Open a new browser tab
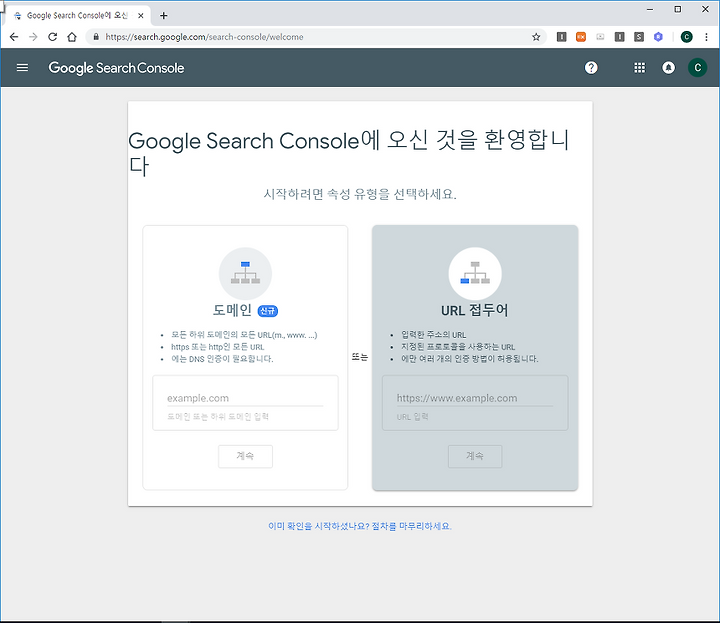This screenshot has height=623, width=720. pyautogui.click(x=163, y=16)
